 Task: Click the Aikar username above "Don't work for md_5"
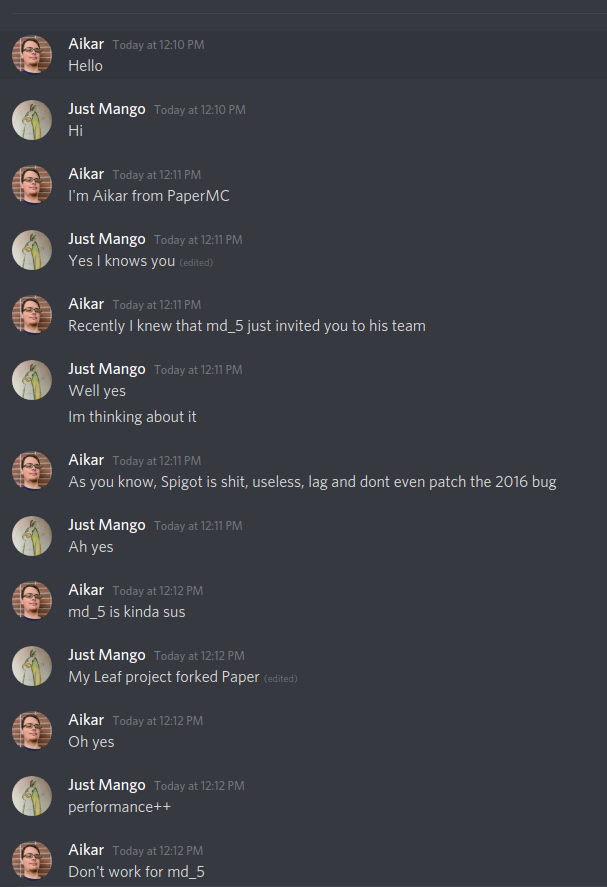86,850
